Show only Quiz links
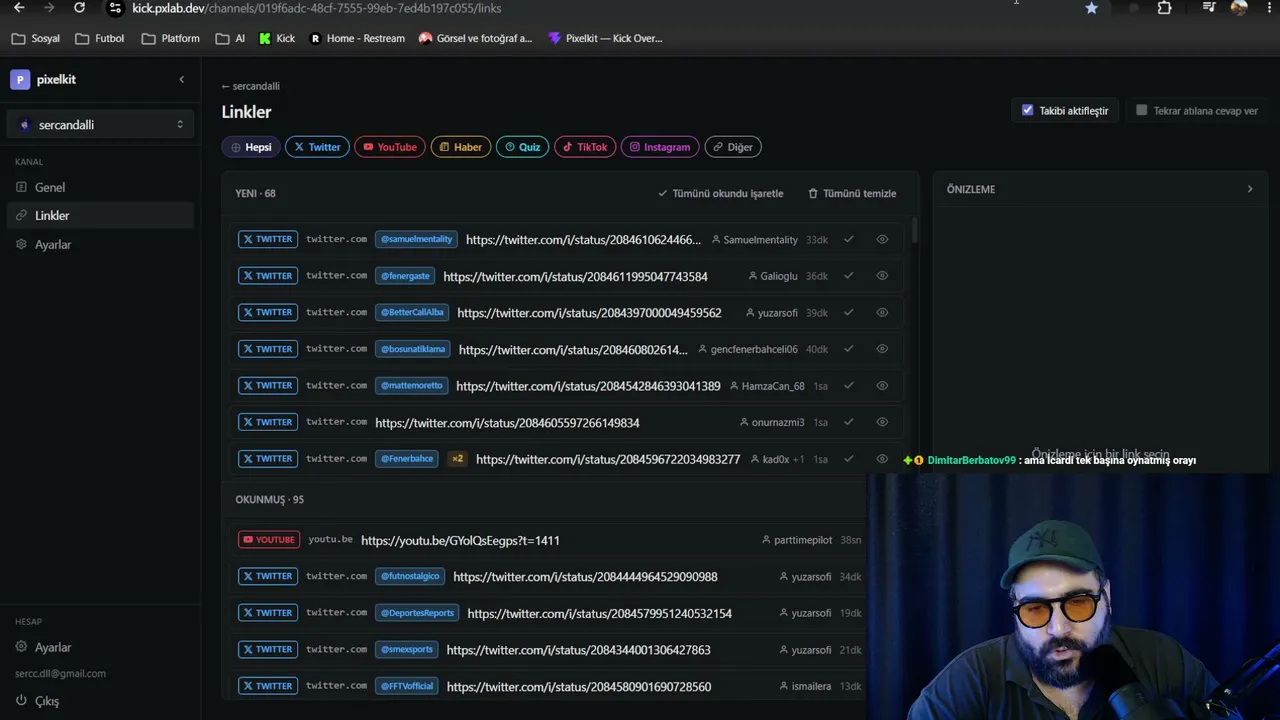Viewport: 1280px width, 720px height. click(x=523, y=147)
